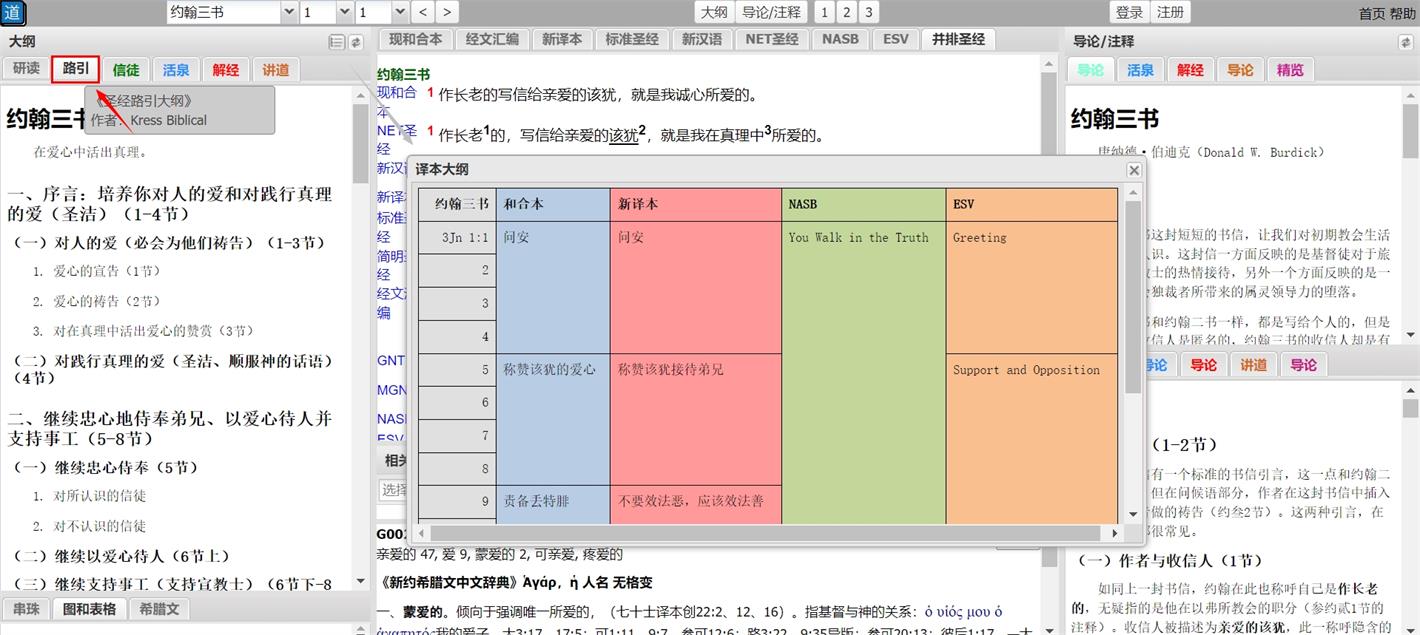Switch to the 信徒 tab
The width and height of the screenshot is (1420, 635).
click(125, 69)
